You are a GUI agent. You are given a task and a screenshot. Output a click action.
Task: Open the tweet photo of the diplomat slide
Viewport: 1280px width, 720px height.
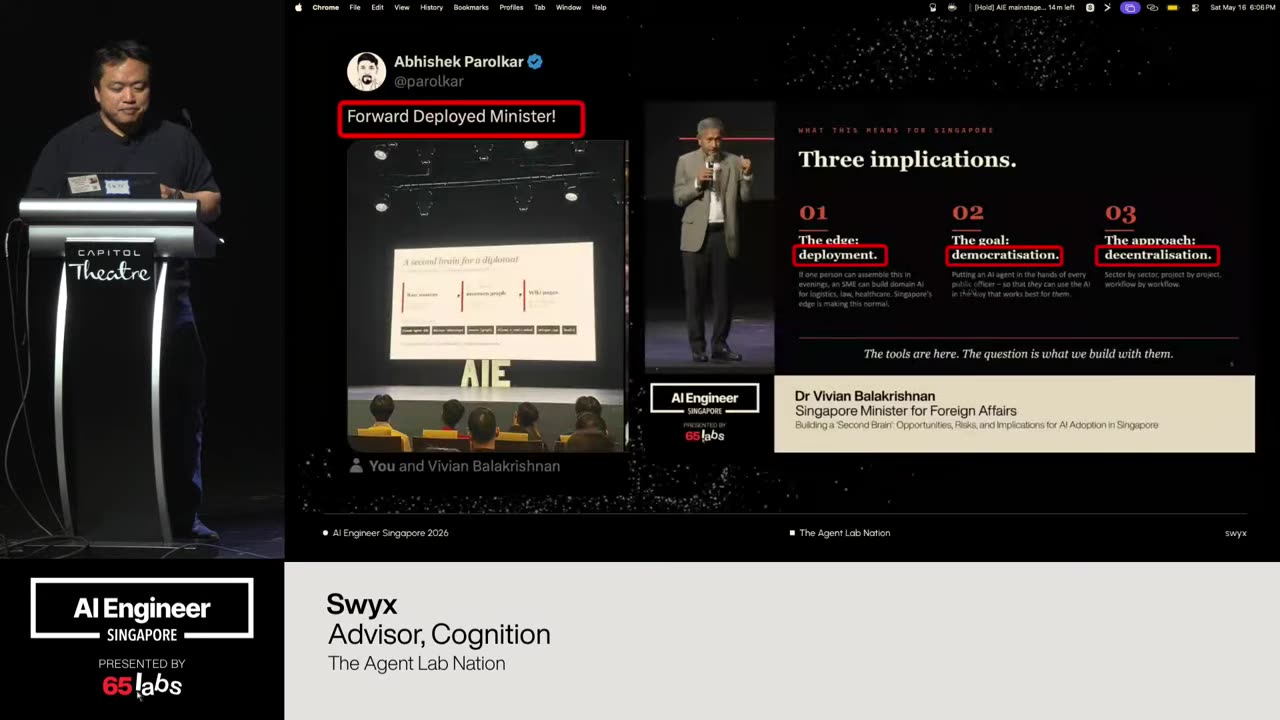coord(486,296)
